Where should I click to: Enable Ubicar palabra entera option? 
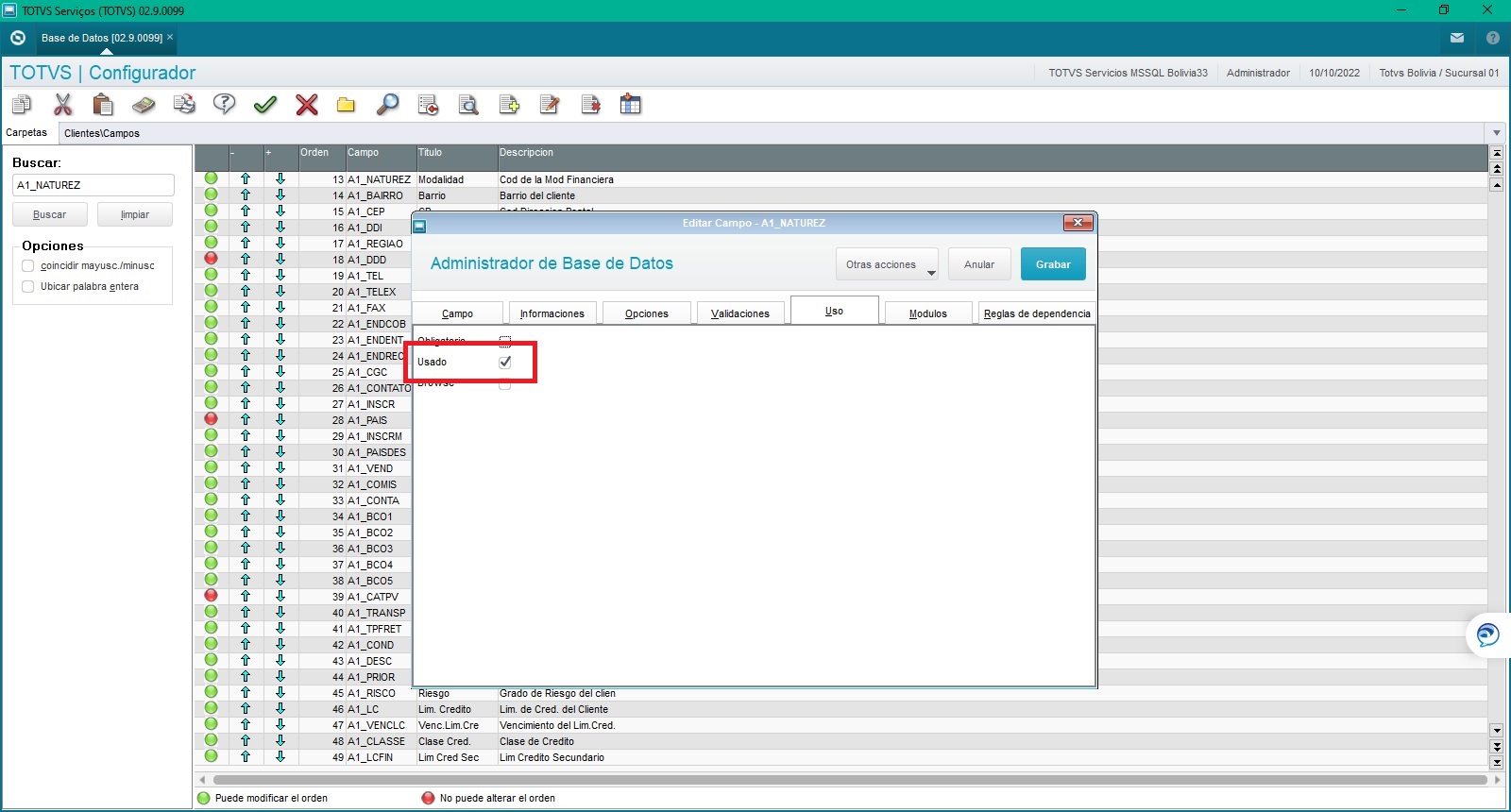coord(27,287)
